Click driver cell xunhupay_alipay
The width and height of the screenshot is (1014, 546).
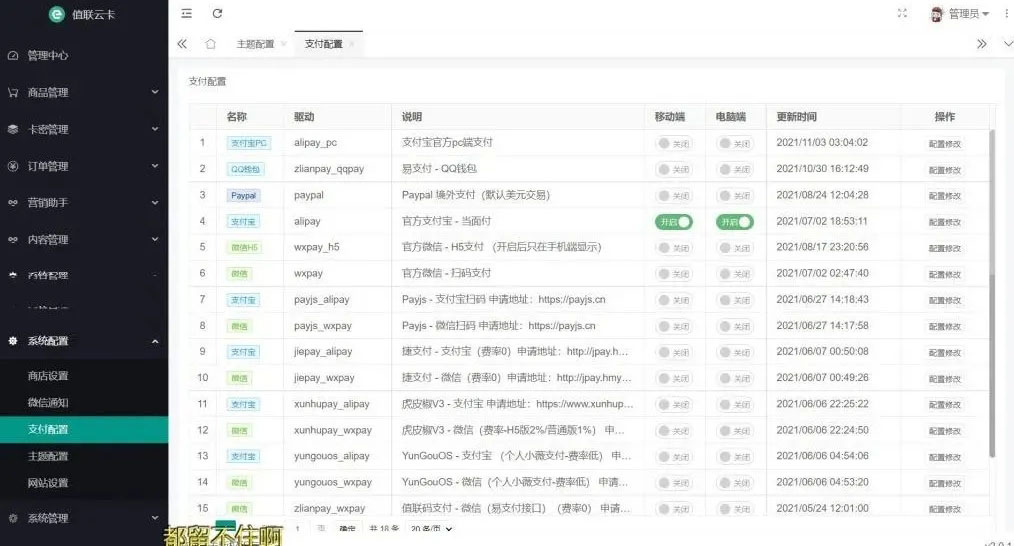pos(332,404)
